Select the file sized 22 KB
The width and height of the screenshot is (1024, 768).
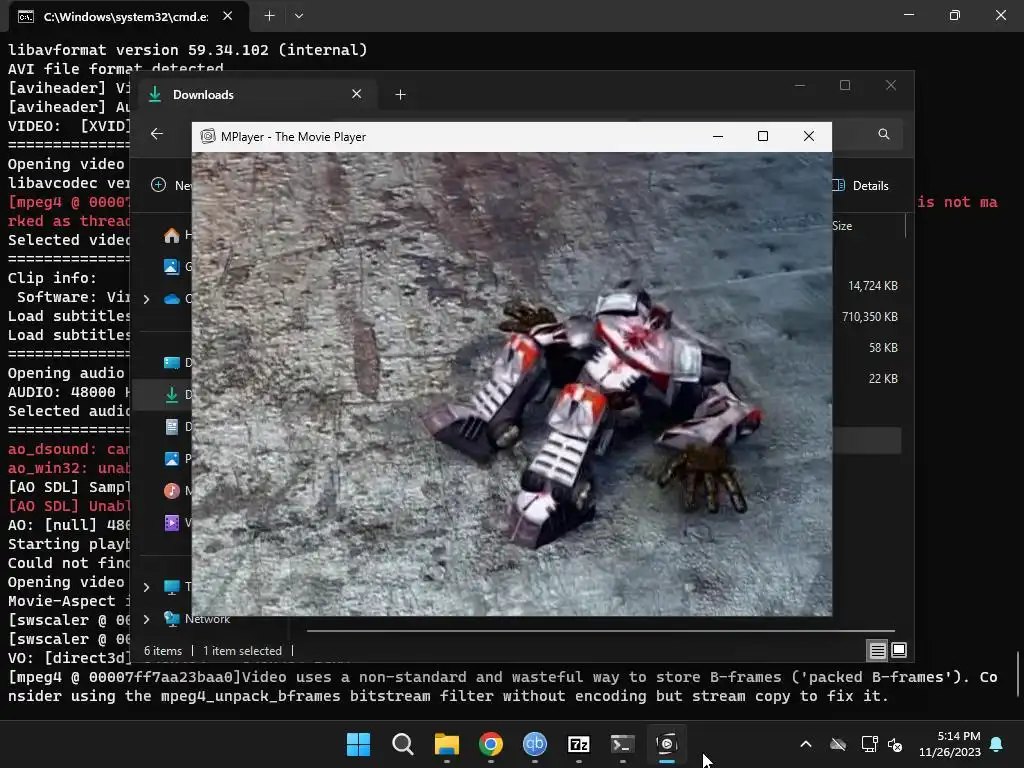pos(883,379)
